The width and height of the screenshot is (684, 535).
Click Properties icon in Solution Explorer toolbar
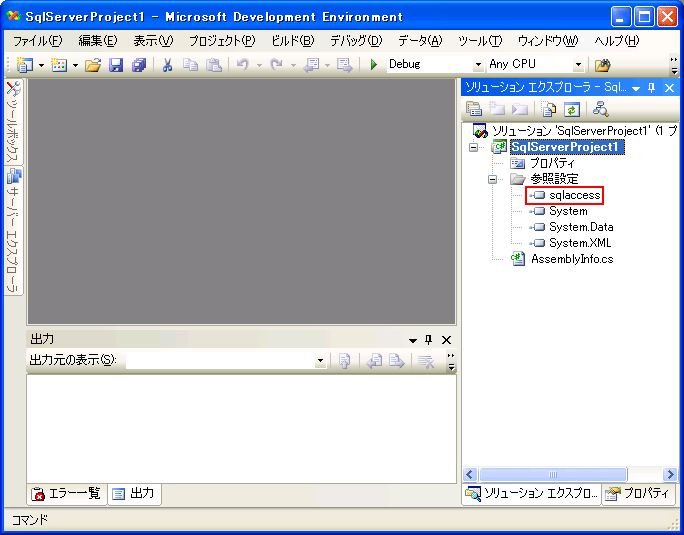coord(474,109)
